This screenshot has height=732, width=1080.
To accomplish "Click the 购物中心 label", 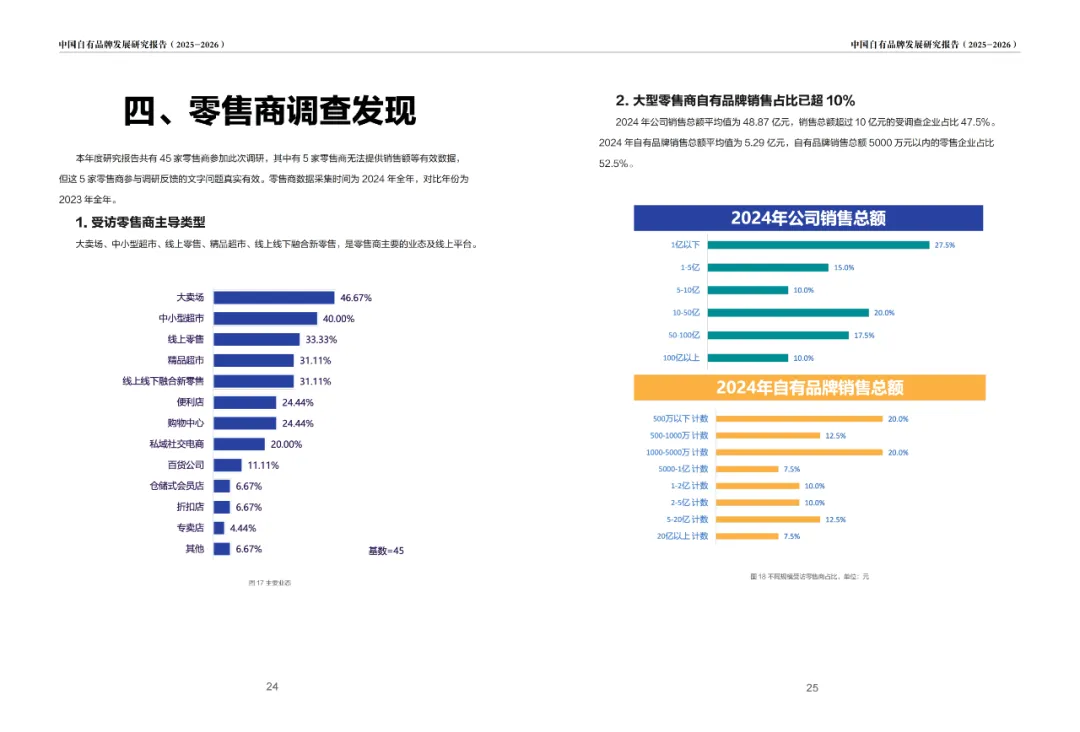I will (186, 423).
